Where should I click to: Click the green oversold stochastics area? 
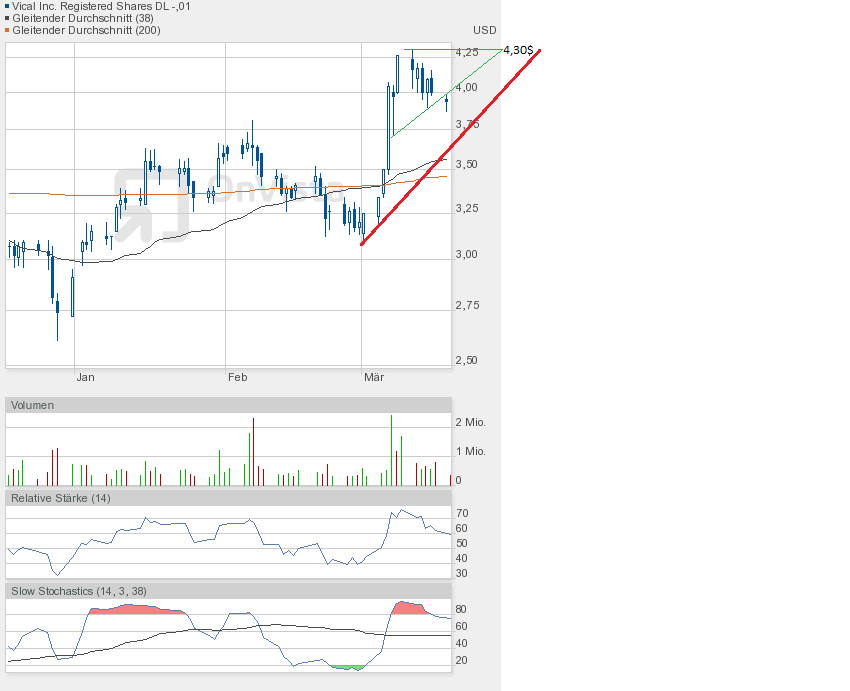(x=347, y=667)
